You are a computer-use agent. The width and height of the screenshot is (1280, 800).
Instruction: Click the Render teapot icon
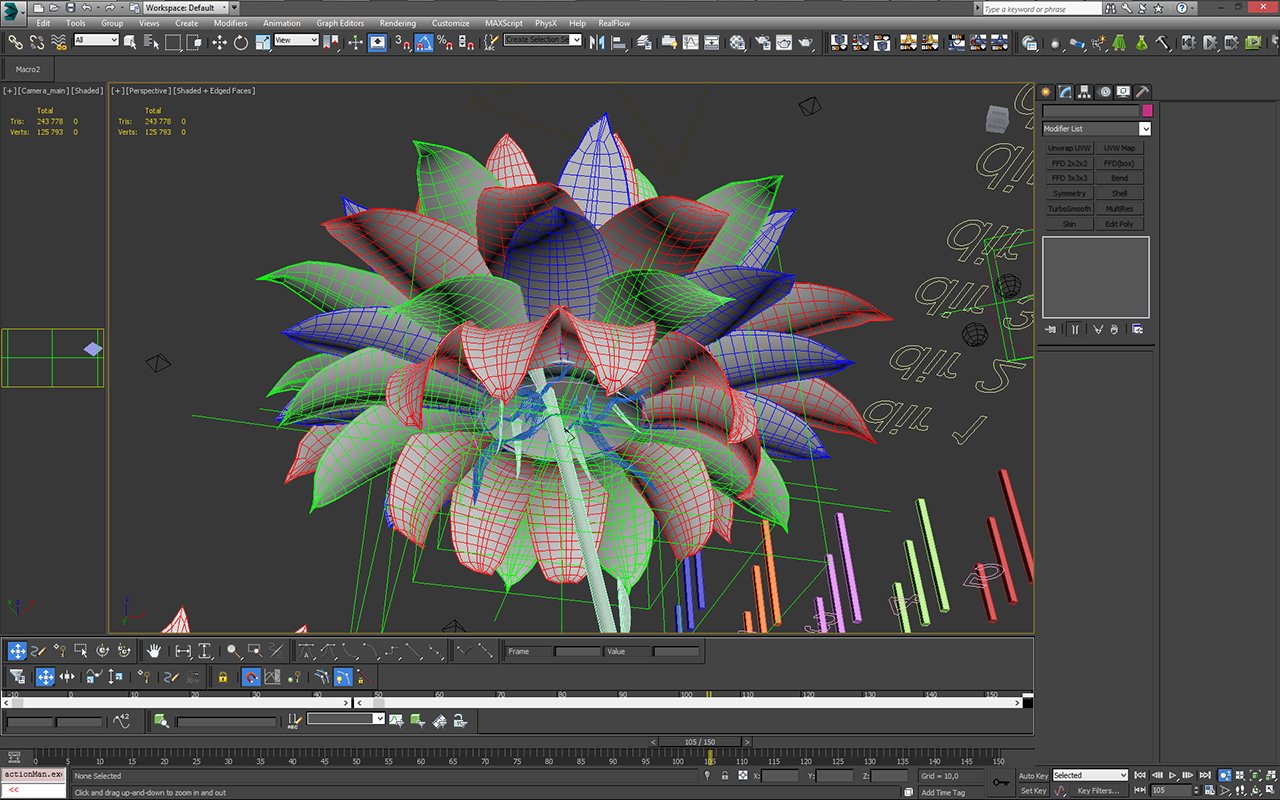(805, 42)
